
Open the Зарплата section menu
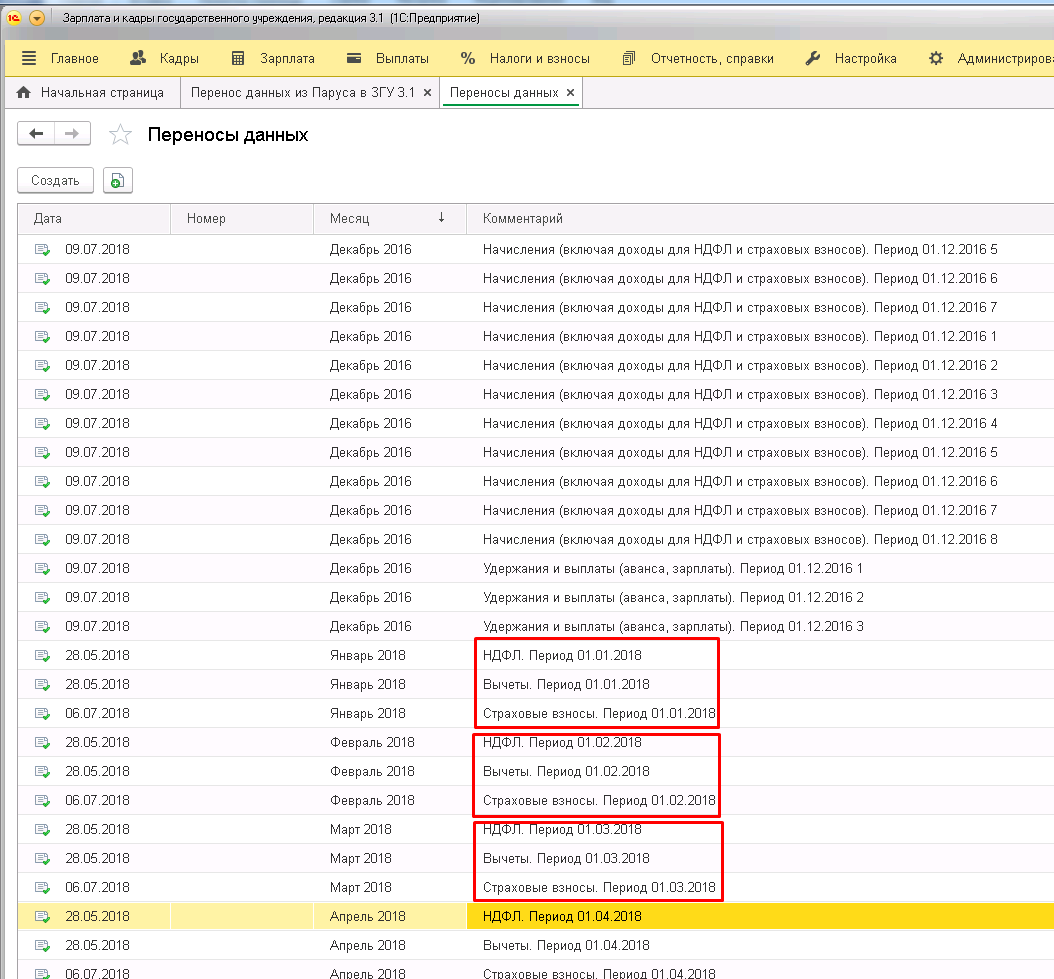pos(273,58)
